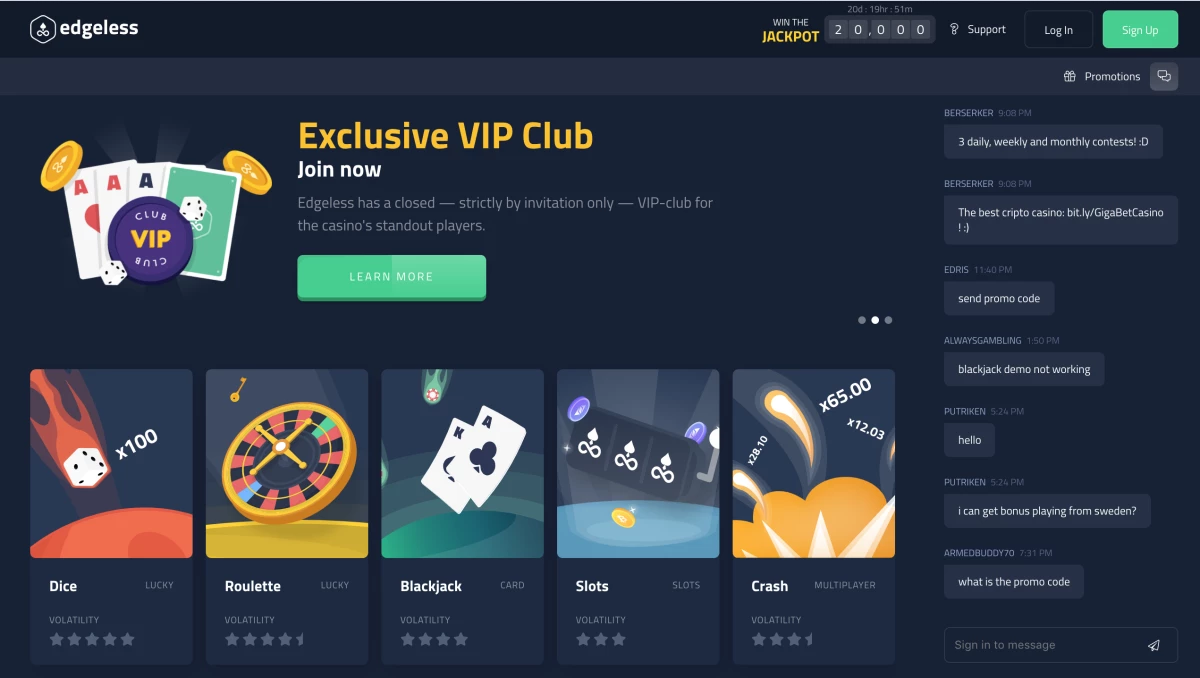Click the Learn More button
The image size is (1200, 678).
pyautogui.click(x=391, y=277)
